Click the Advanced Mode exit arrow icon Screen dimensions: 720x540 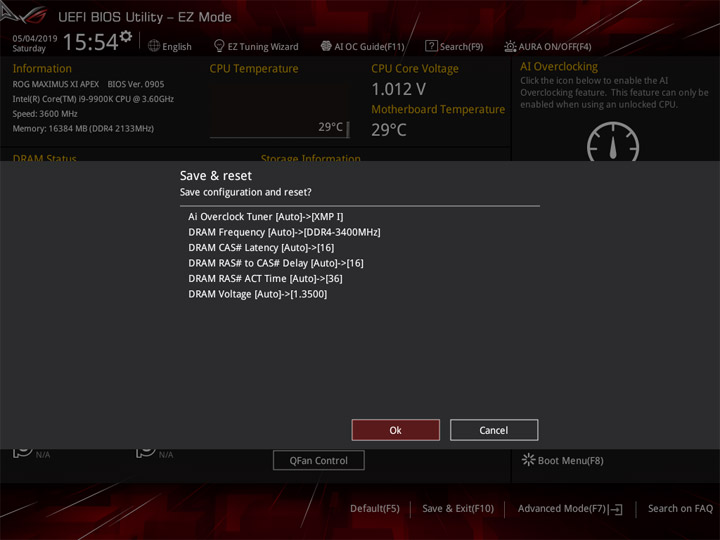616,509
